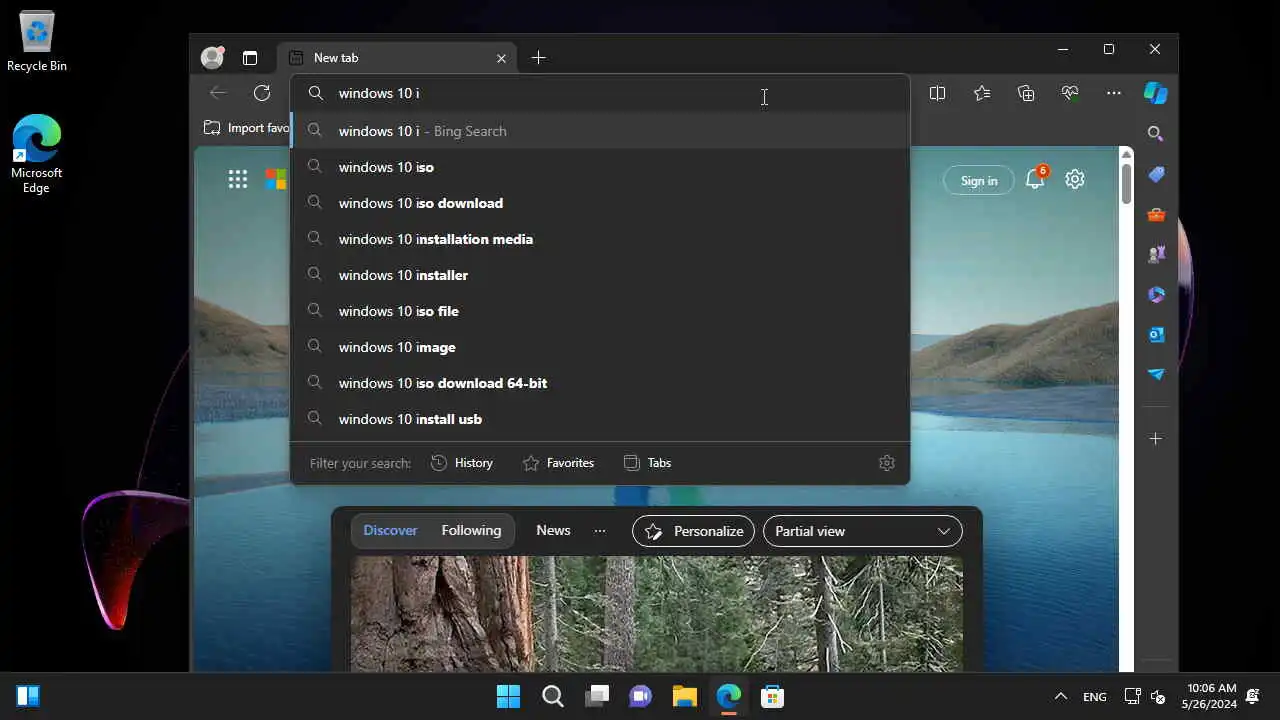Screen dimensions: 1280x720
Task: Open page settings gear icon
Action: click(1075, 179)
